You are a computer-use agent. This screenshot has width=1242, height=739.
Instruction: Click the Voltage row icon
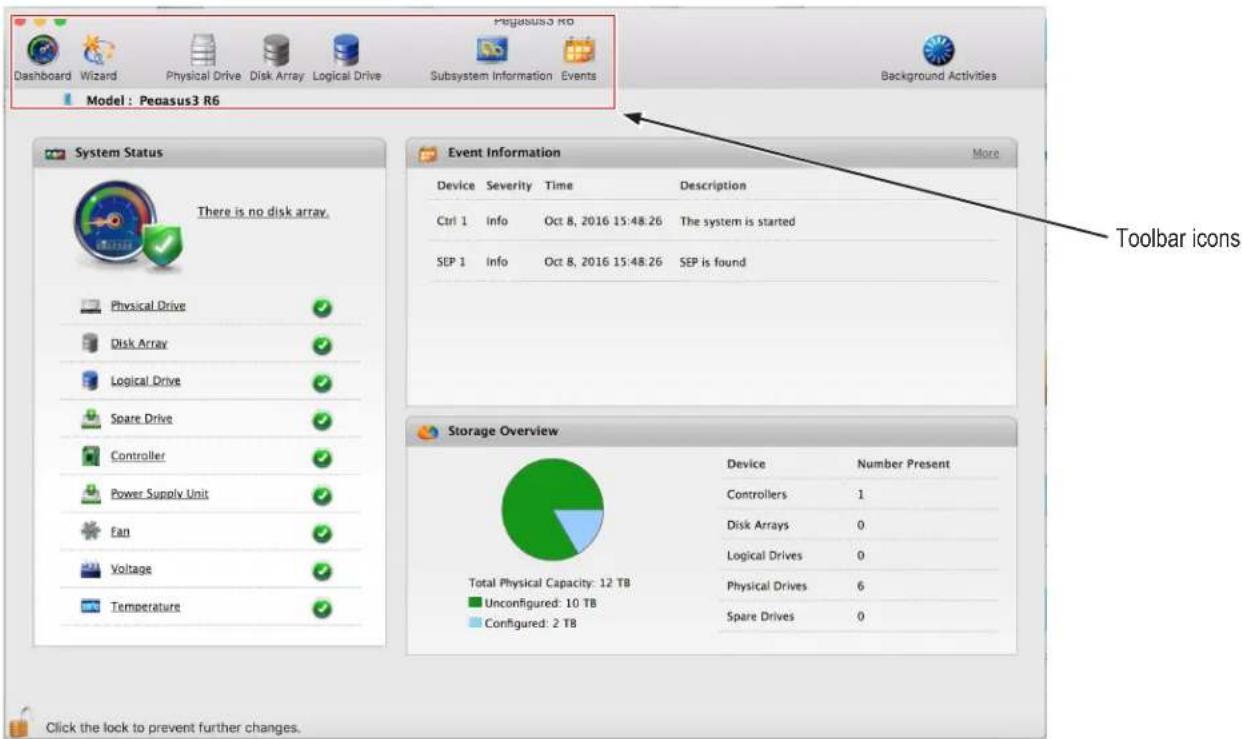click(x=91, y=569)
